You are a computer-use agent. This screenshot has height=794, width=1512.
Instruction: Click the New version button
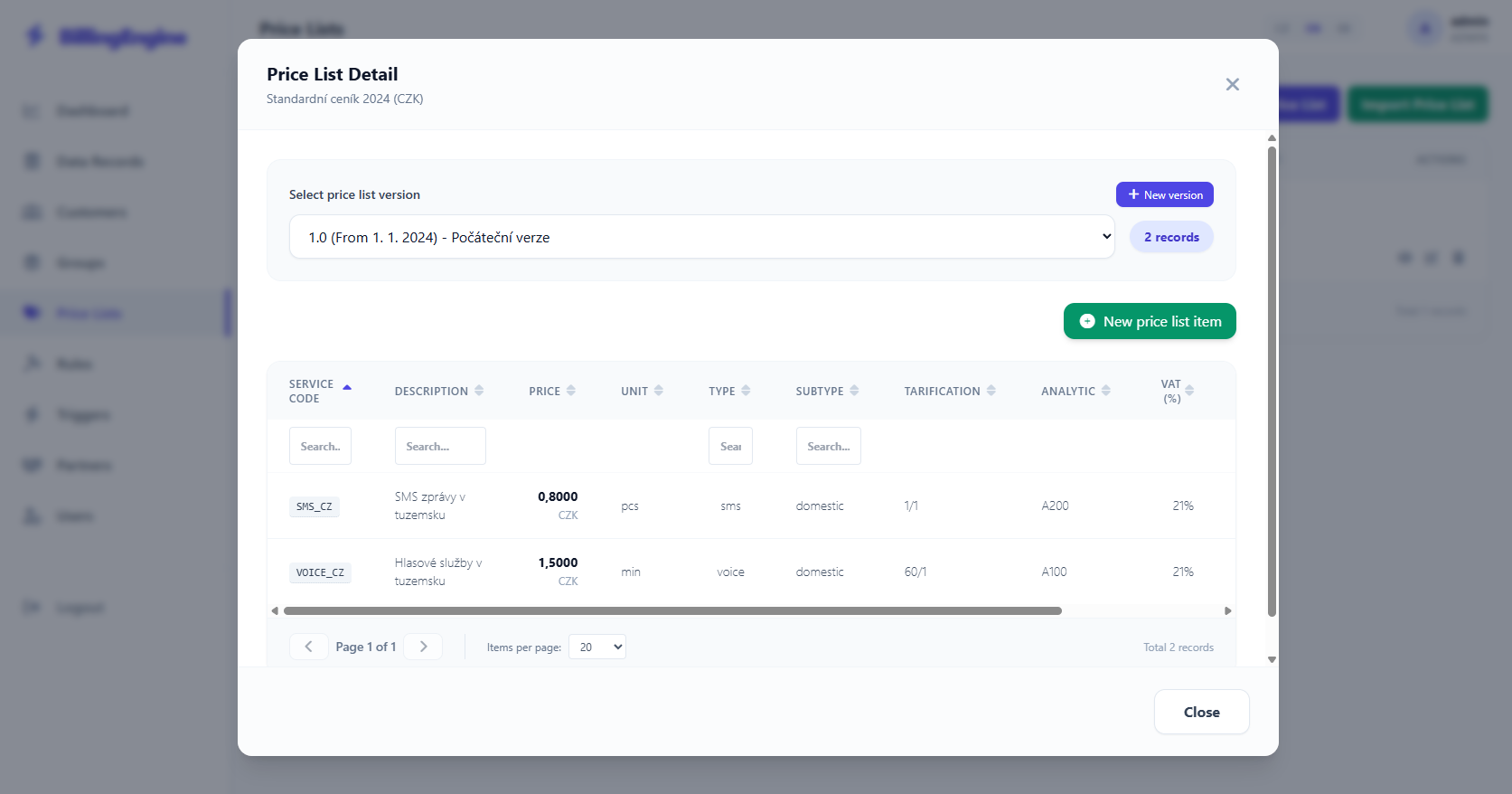tap(1165, 194)
